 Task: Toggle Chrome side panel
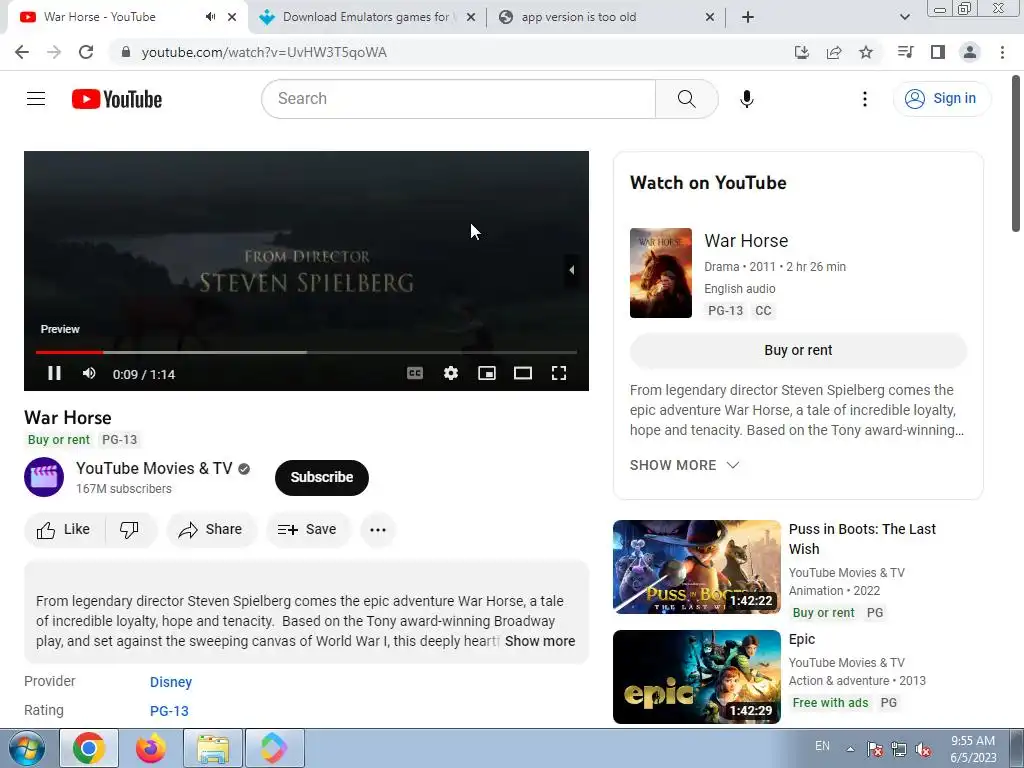(938, 52)
